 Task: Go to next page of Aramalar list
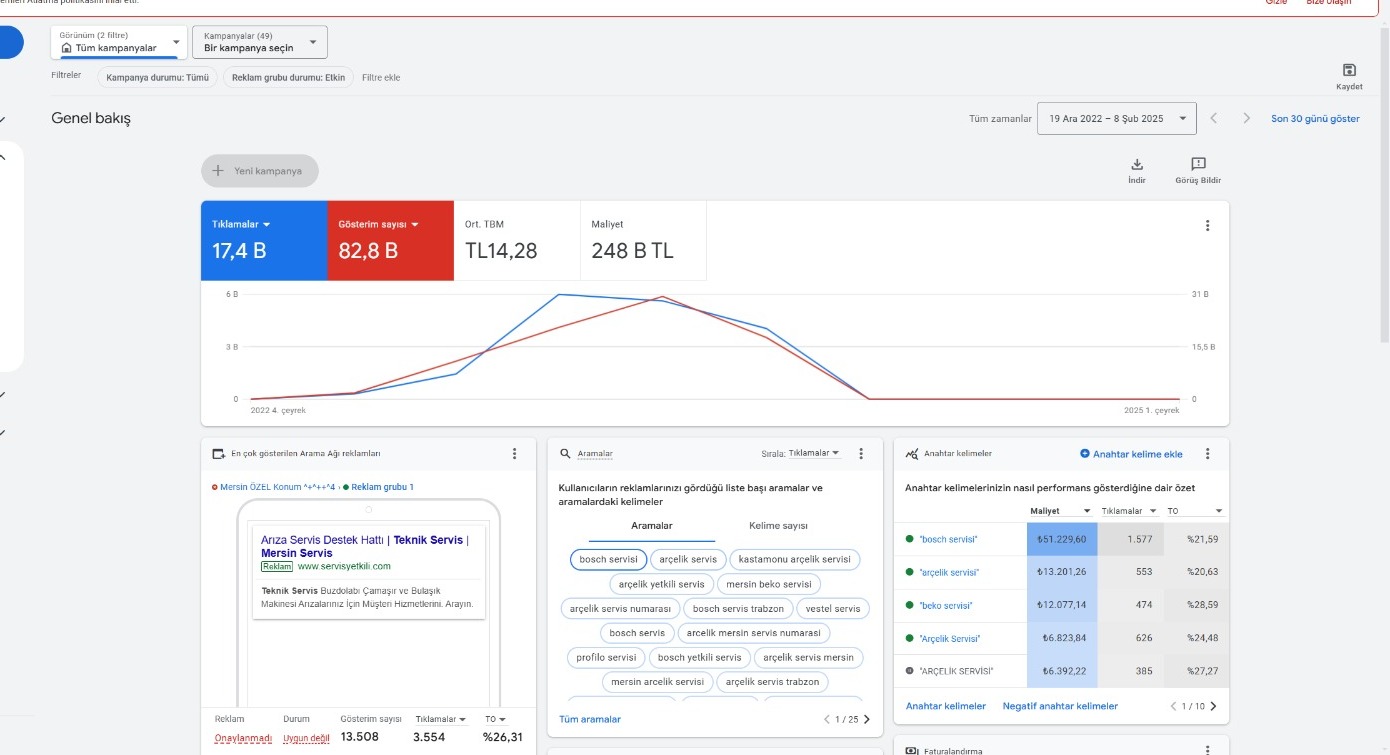[866, 719]
